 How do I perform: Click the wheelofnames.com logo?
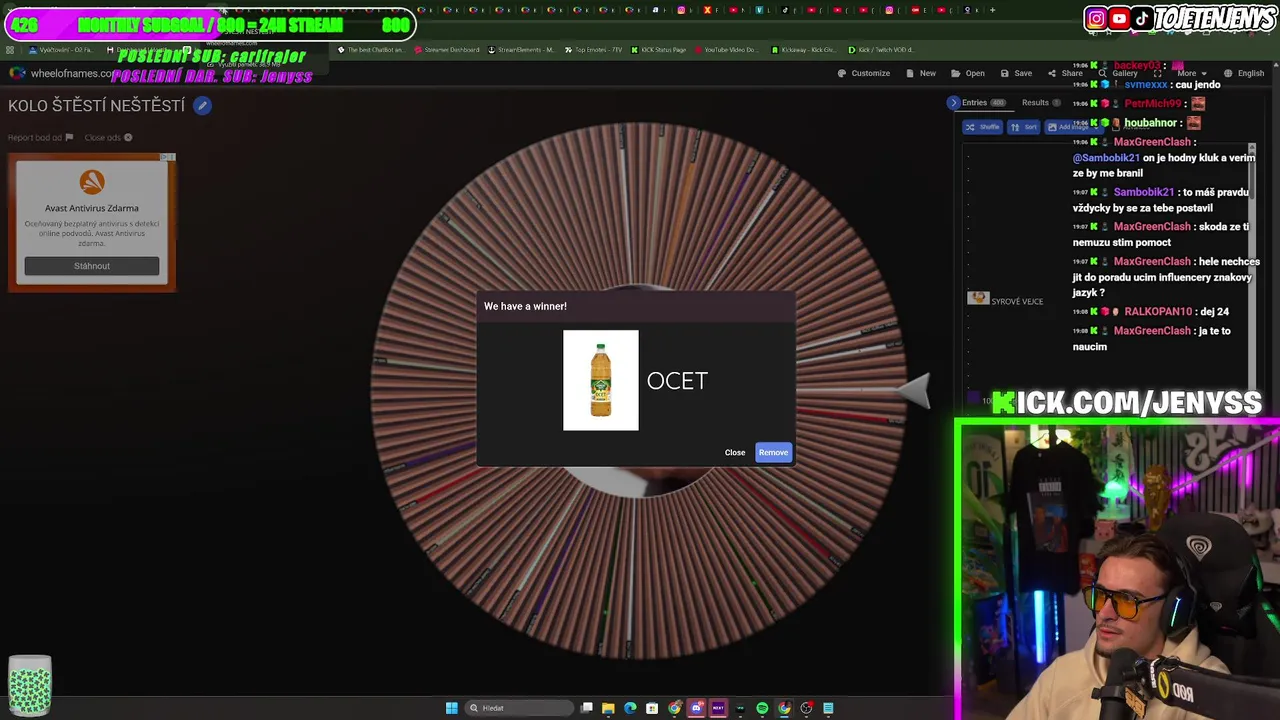[17, 73]
